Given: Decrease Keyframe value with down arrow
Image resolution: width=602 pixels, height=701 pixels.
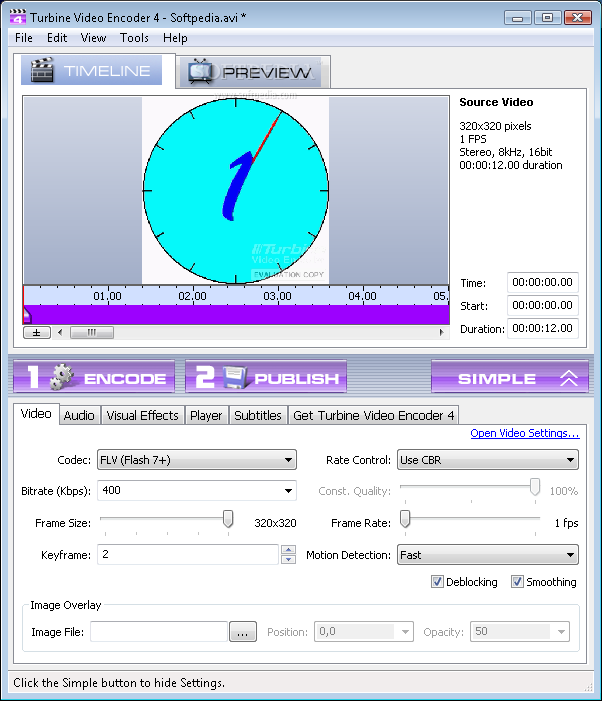Looking at the screenshot, I should click(289, 559).
